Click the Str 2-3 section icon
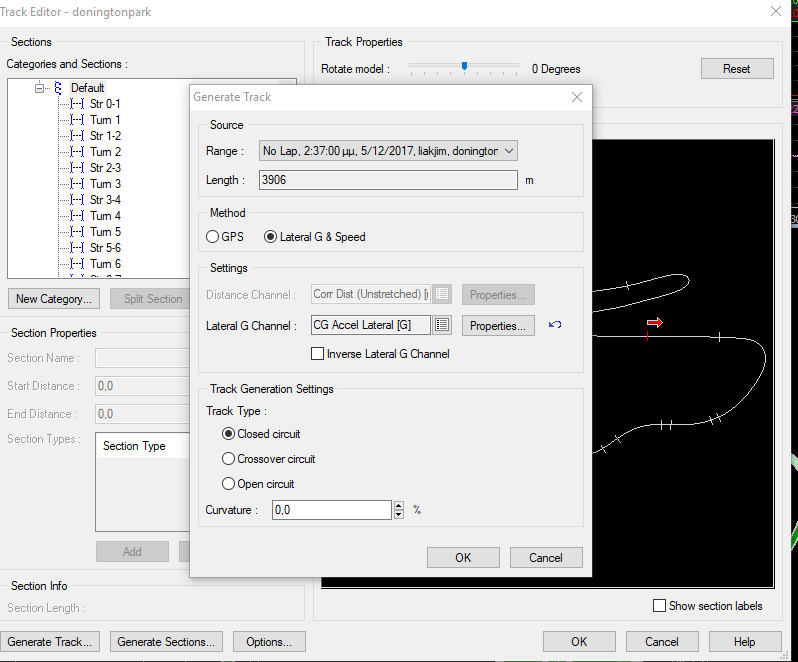This screenshot has width=798, height=662. (77, 168)
